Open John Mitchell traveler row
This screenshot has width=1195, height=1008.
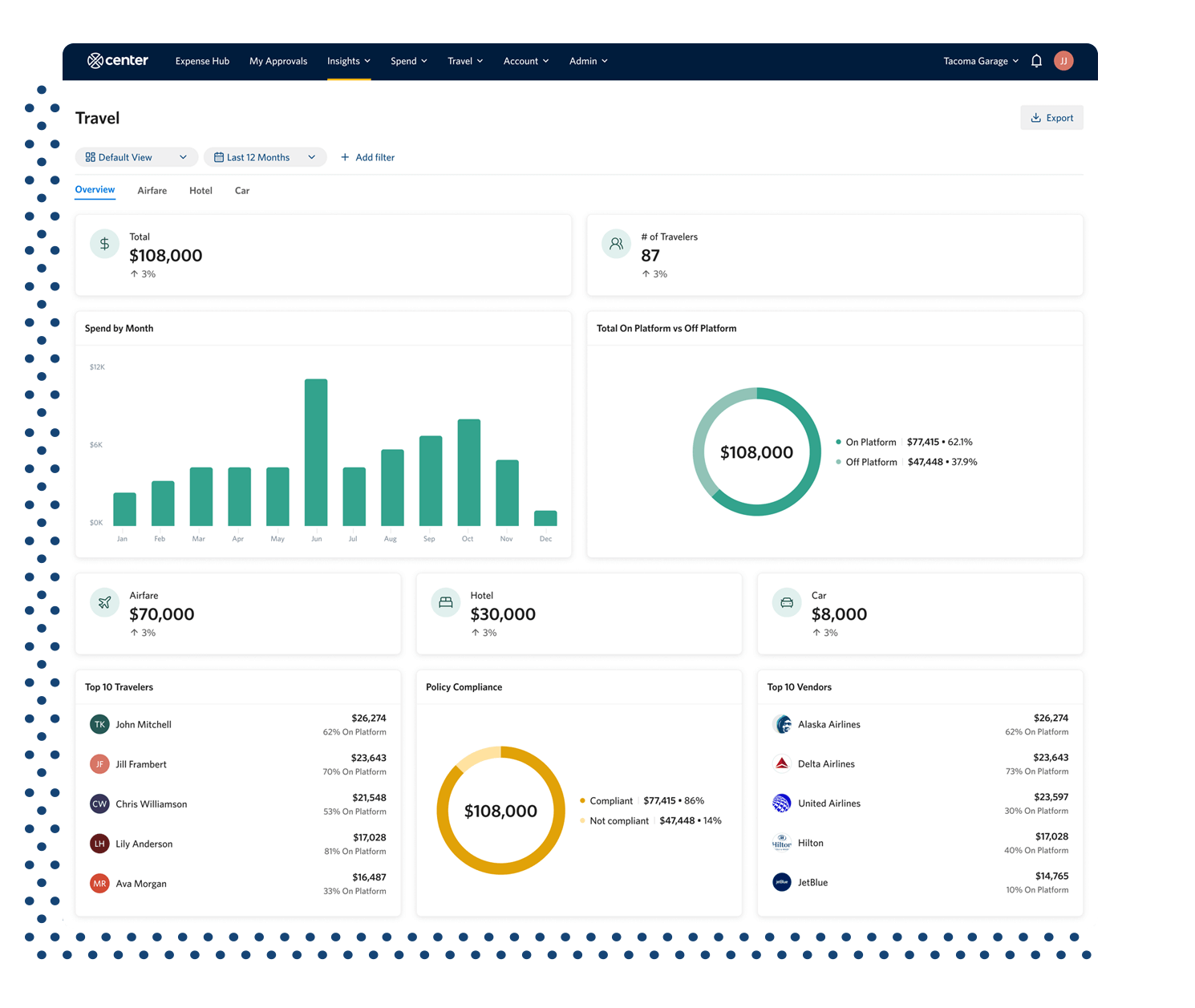pyautogui.click(x=238, y=724)
